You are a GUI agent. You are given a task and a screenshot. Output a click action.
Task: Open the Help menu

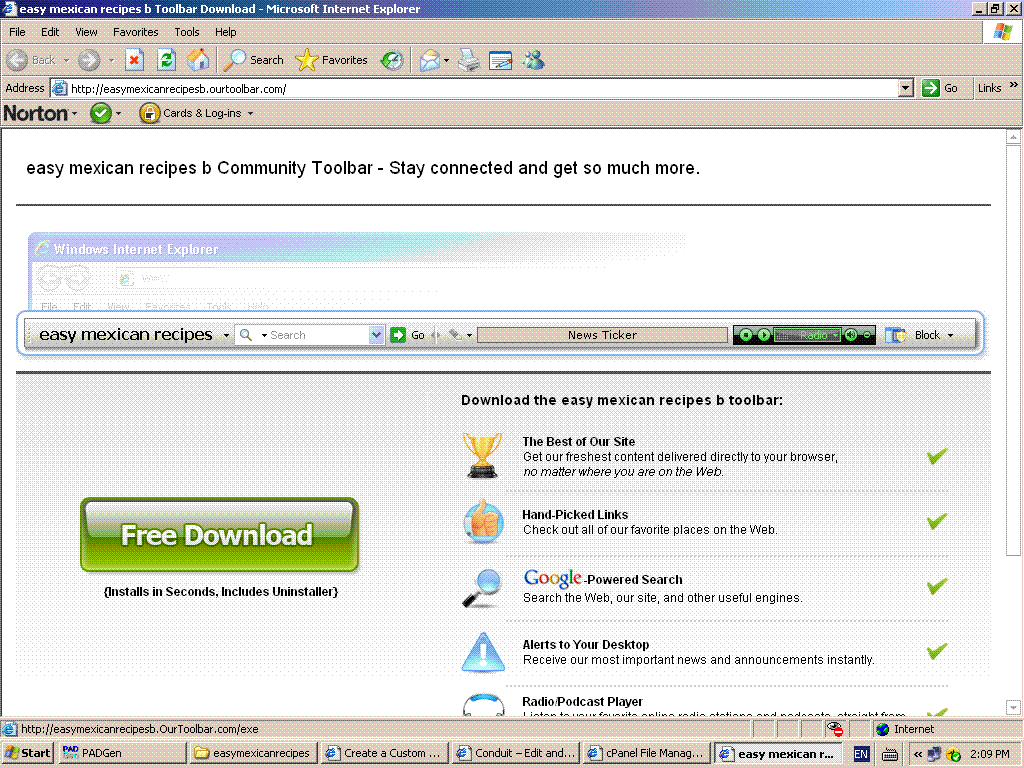(225, 31)
